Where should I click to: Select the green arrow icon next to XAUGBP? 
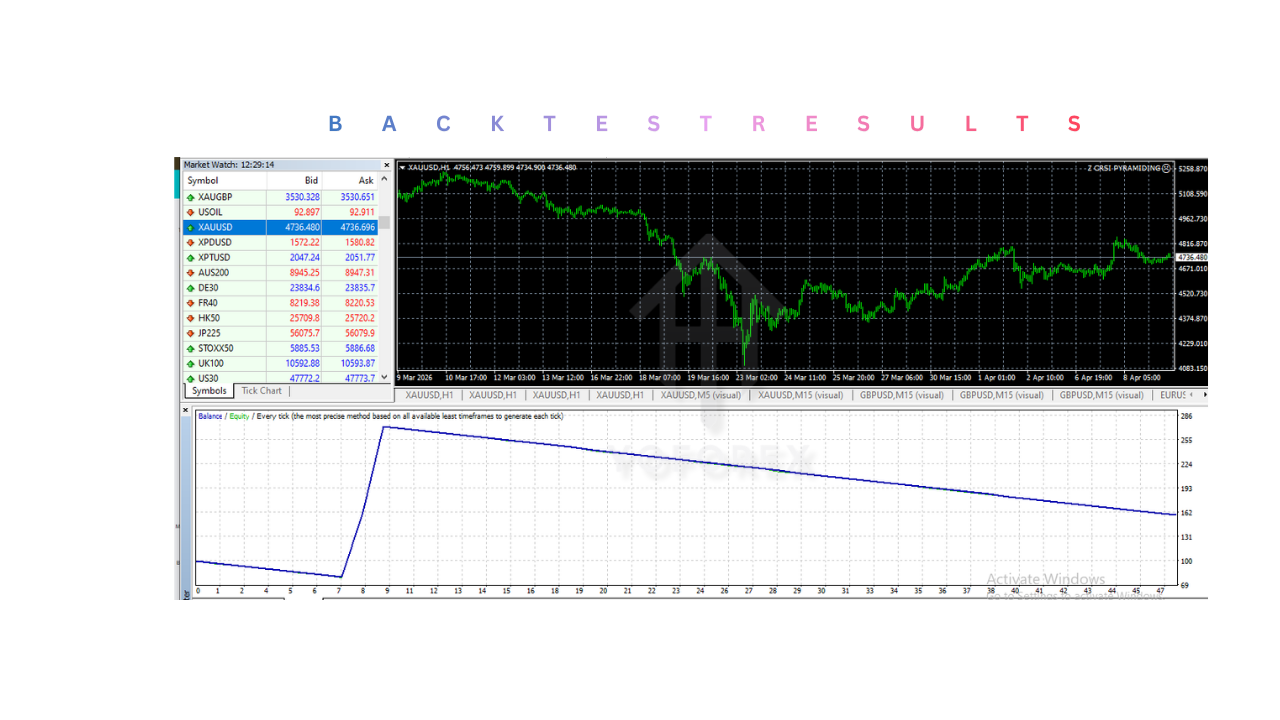(x=190, y=197)
